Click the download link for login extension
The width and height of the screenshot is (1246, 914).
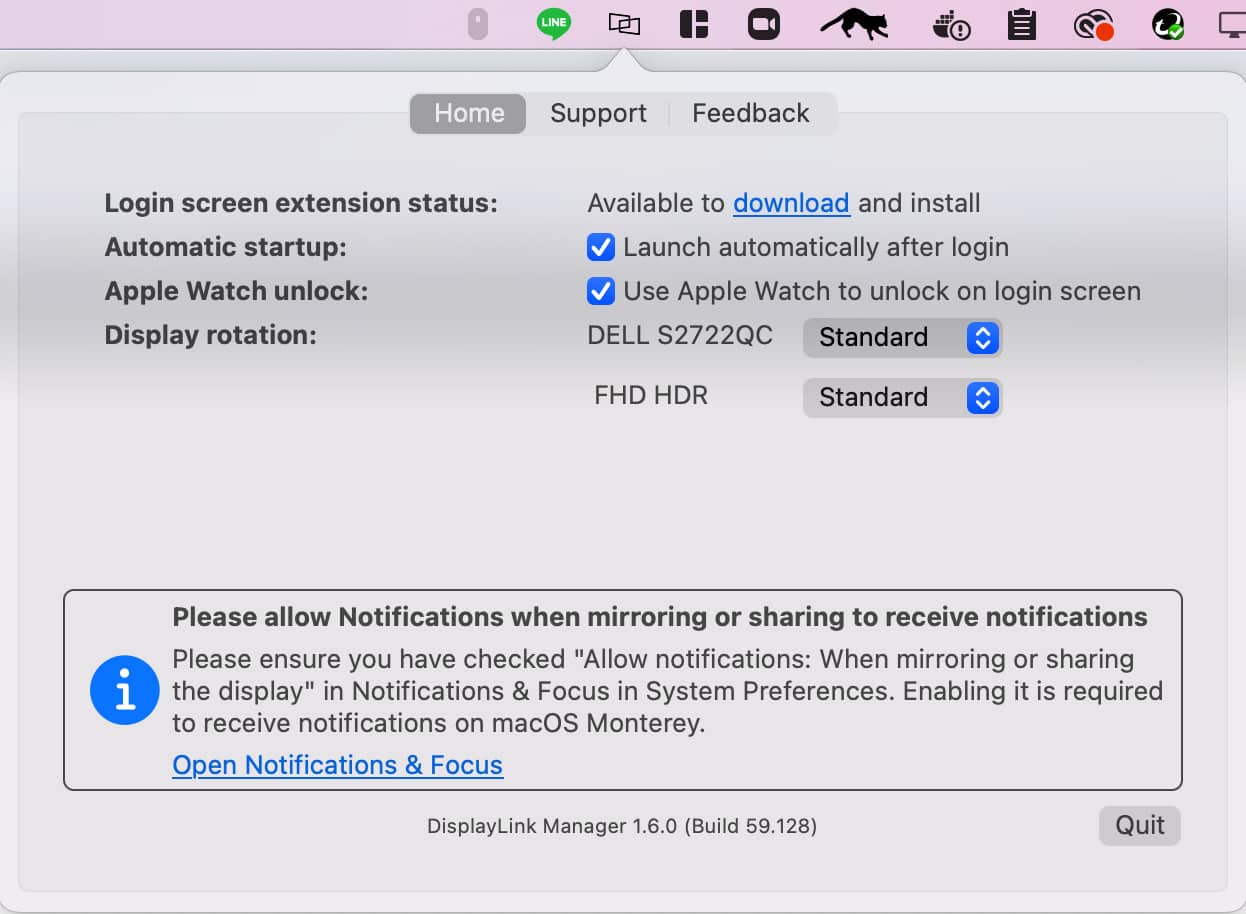[x=791, y=203]
